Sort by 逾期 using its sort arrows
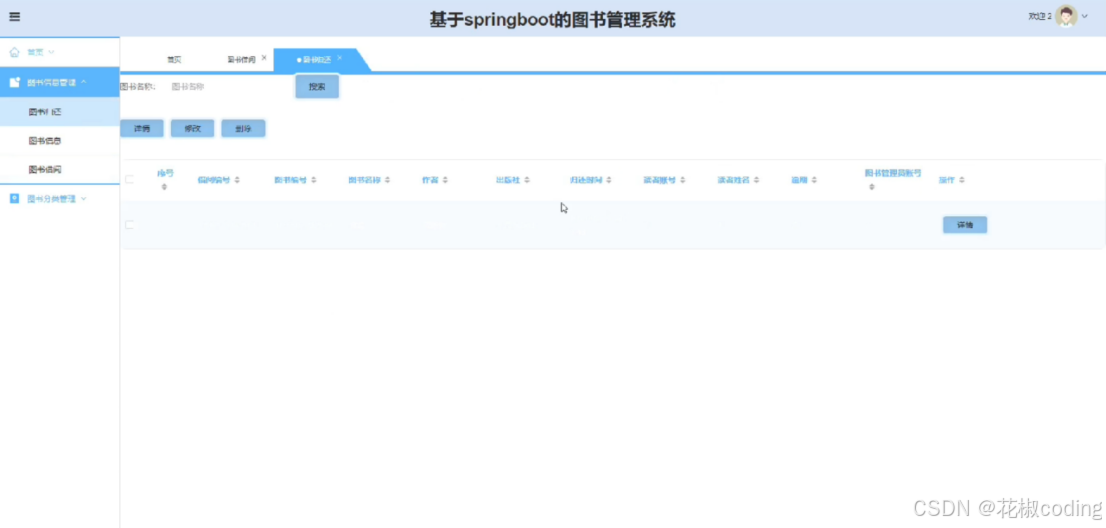The height and width of the screenshot is (528, 1106). coord(814,180)
